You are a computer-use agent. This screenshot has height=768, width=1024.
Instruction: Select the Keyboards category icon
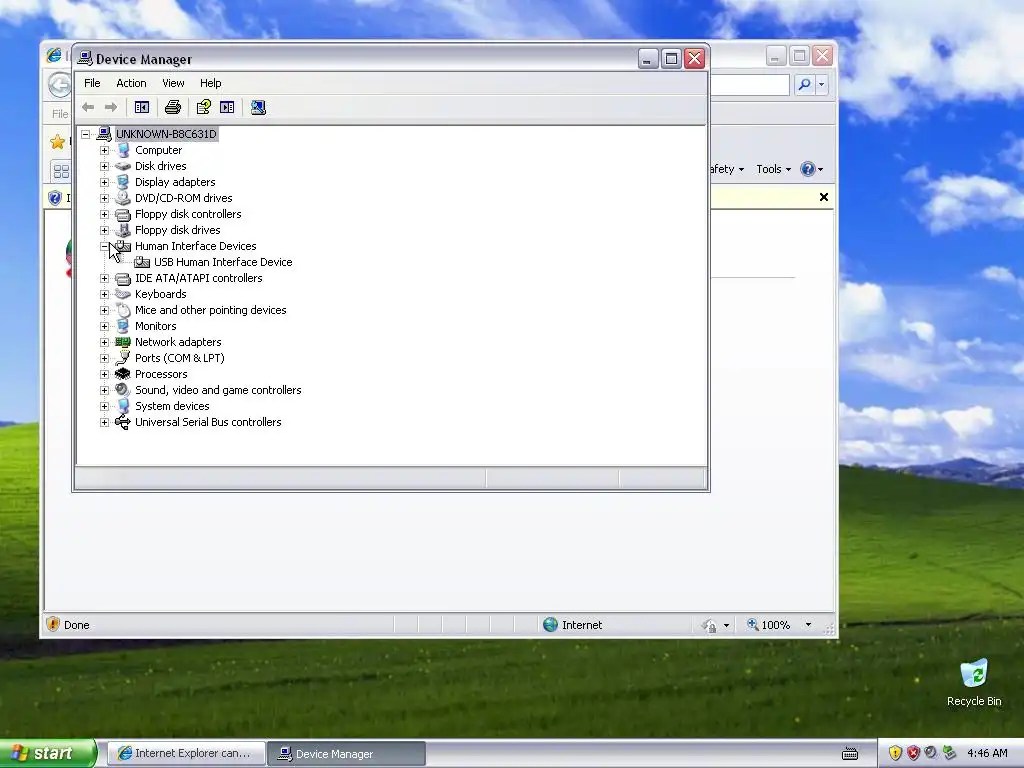(x=123, y=294)
